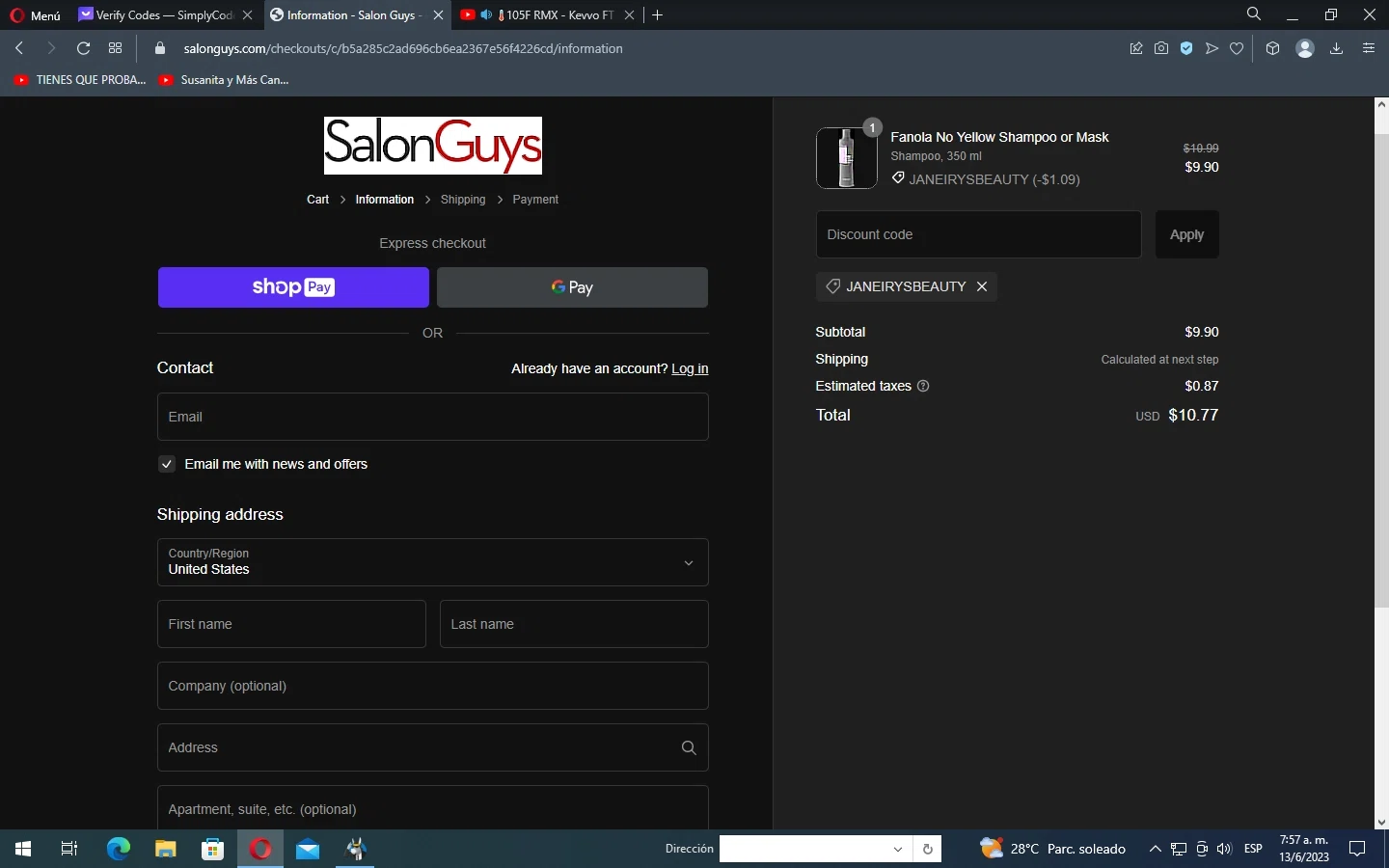Viewport: 1389px width, 868px height.
Task: Click the Address search magnifier icon
Action: (x=689, y=747)
